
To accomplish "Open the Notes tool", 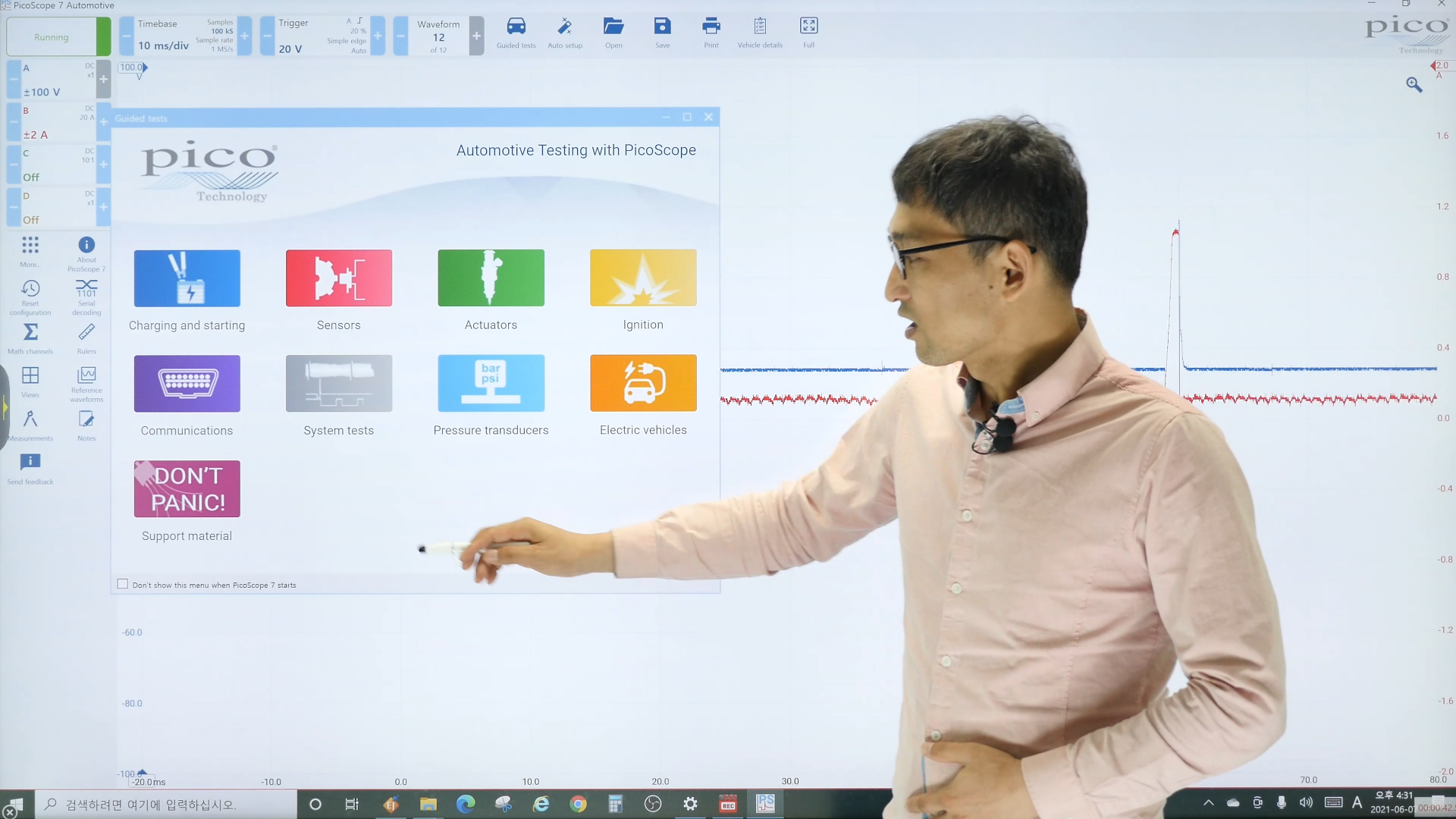I will click(x=86, y=425).
